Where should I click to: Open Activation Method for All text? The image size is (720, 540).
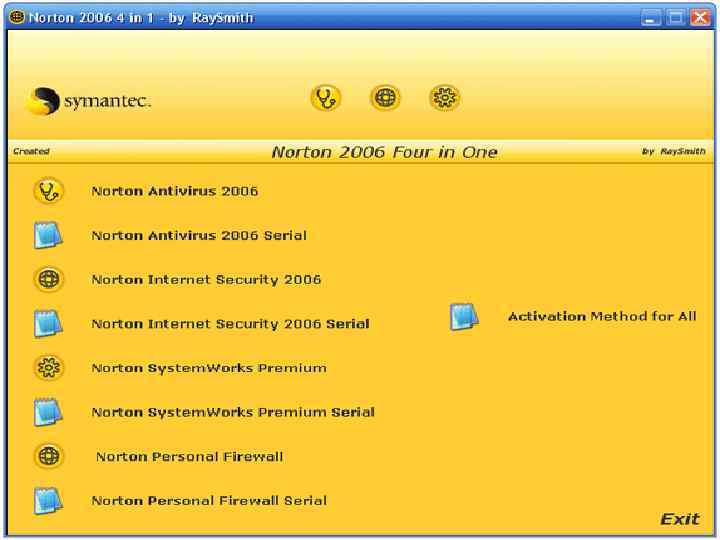click(602, 316)
